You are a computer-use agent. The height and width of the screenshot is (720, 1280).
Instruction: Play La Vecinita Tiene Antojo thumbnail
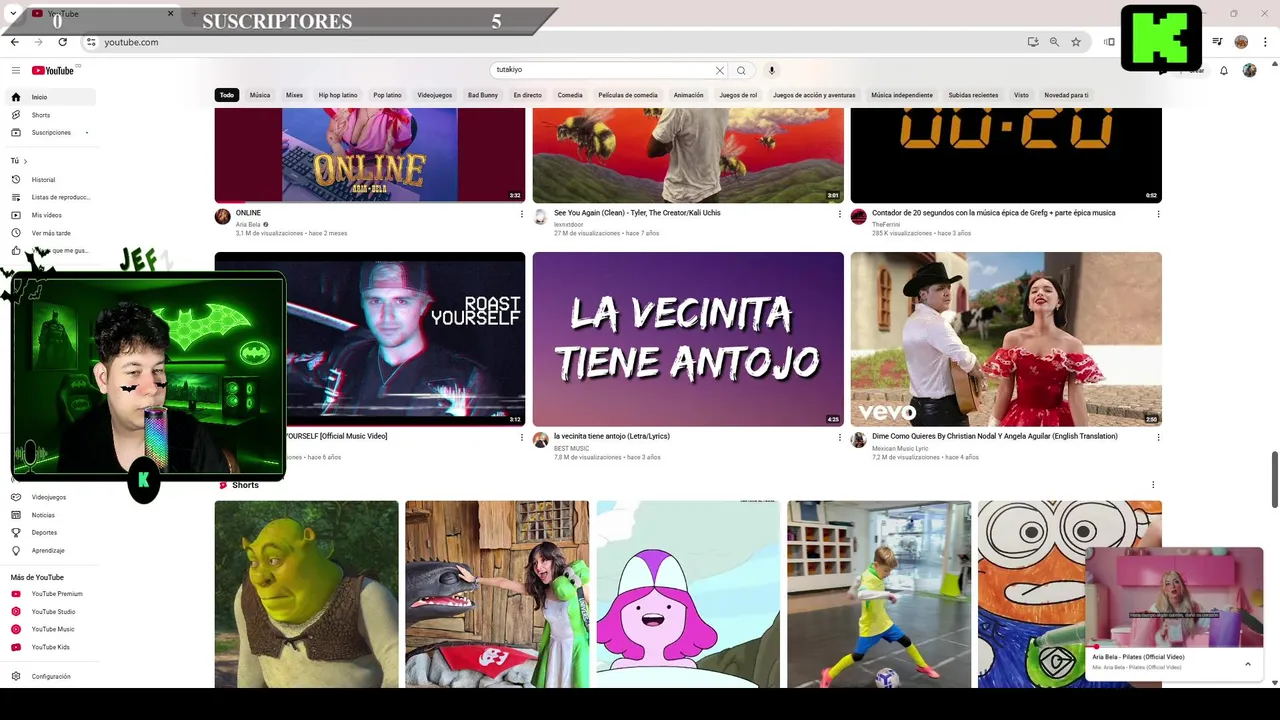pyautogui.click(x=688, y=339)
